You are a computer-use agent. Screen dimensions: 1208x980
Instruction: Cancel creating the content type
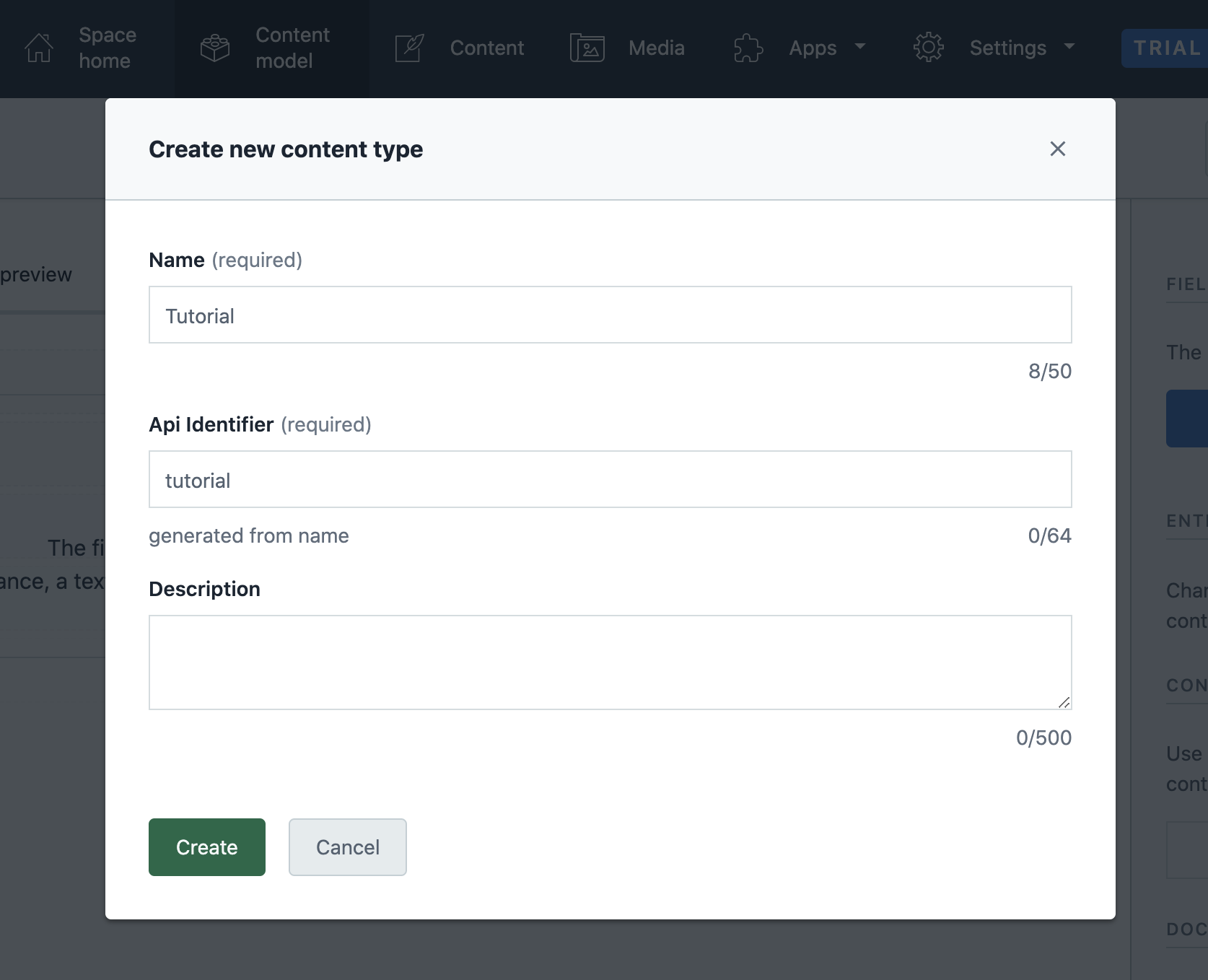[x=347, y=847]
